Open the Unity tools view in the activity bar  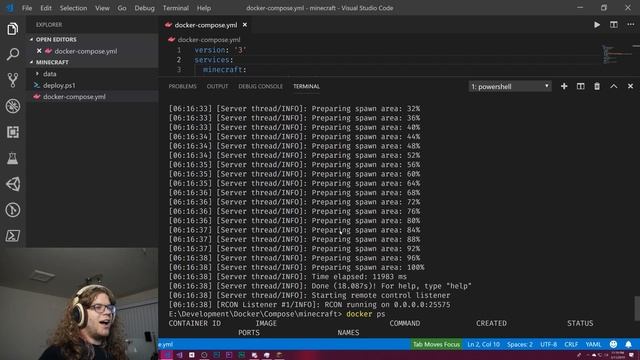(13, 184)
